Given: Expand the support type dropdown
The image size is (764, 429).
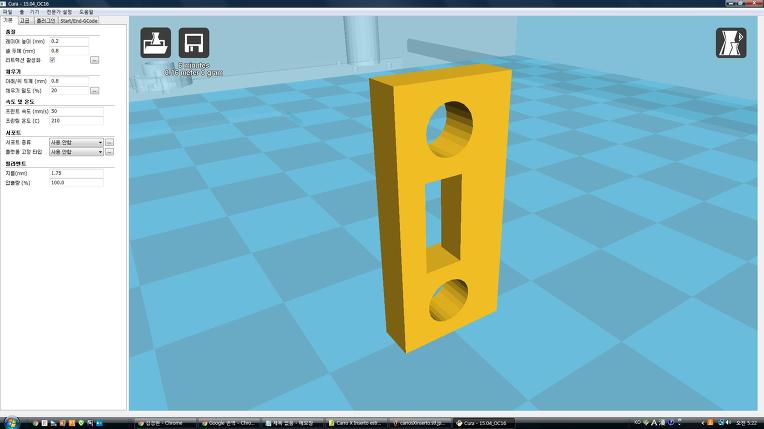Looking at the screenshot, I should pyautogui.click(x=76, y=142).
